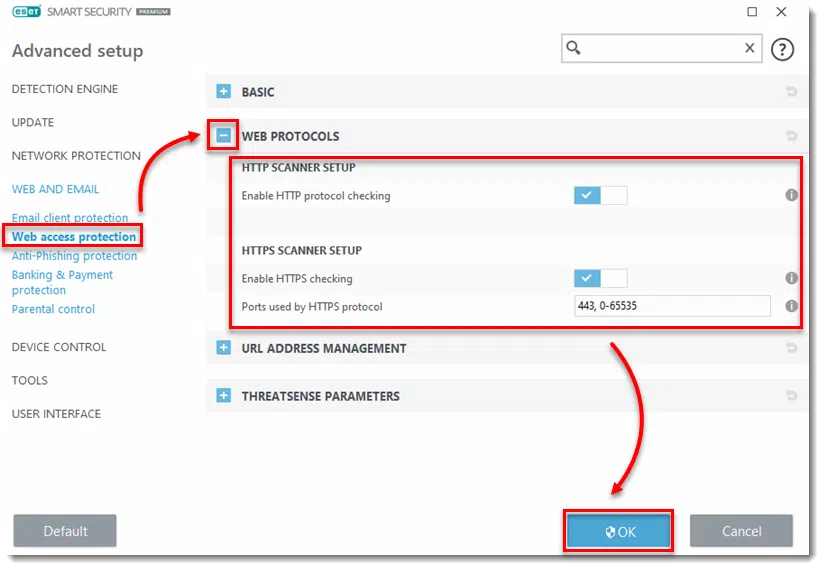Click the magnifier icon in search box
Viewport: 824px width, 570px height.
tap(573, 48)
